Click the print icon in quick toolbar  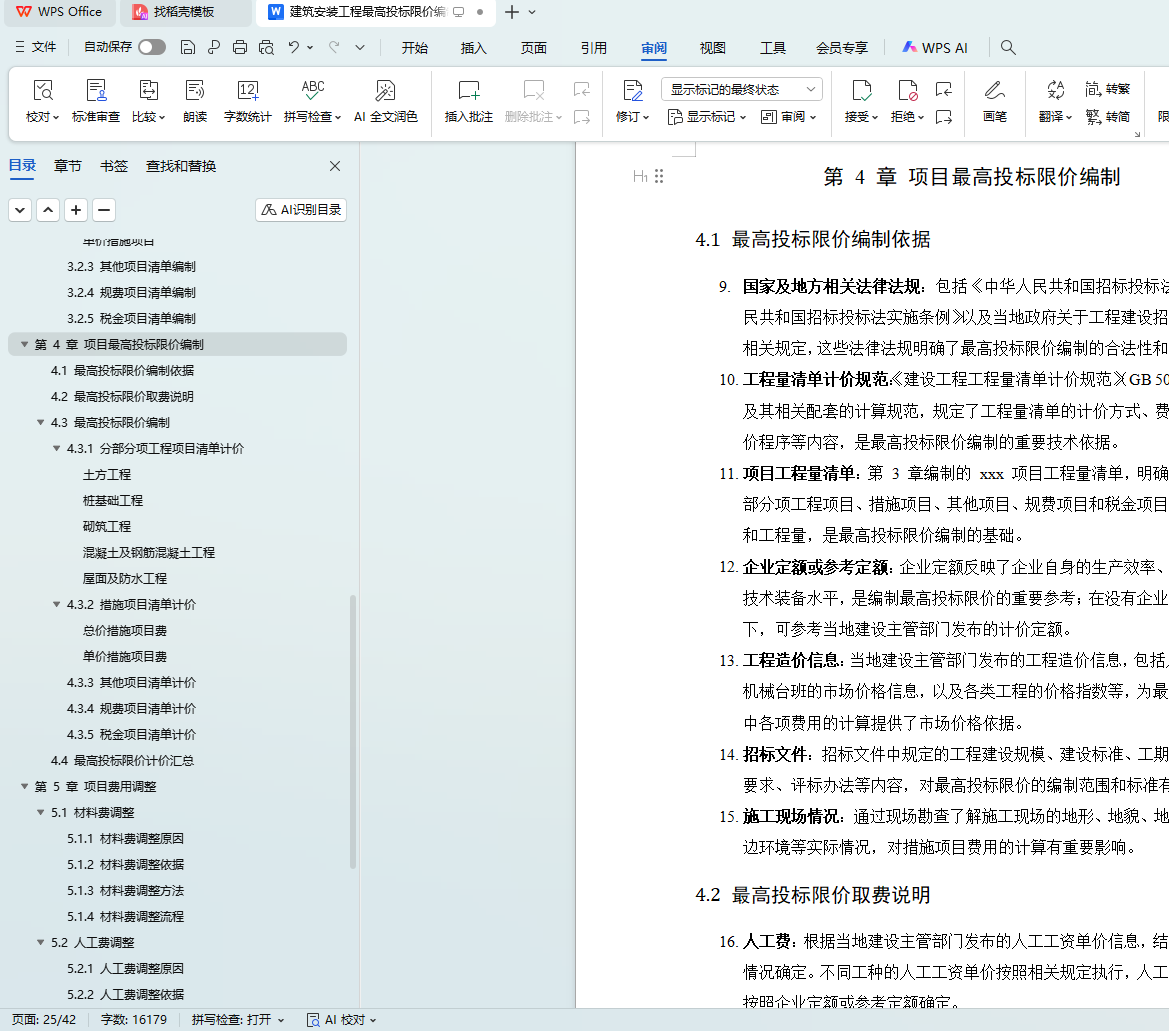coord(240,47)
